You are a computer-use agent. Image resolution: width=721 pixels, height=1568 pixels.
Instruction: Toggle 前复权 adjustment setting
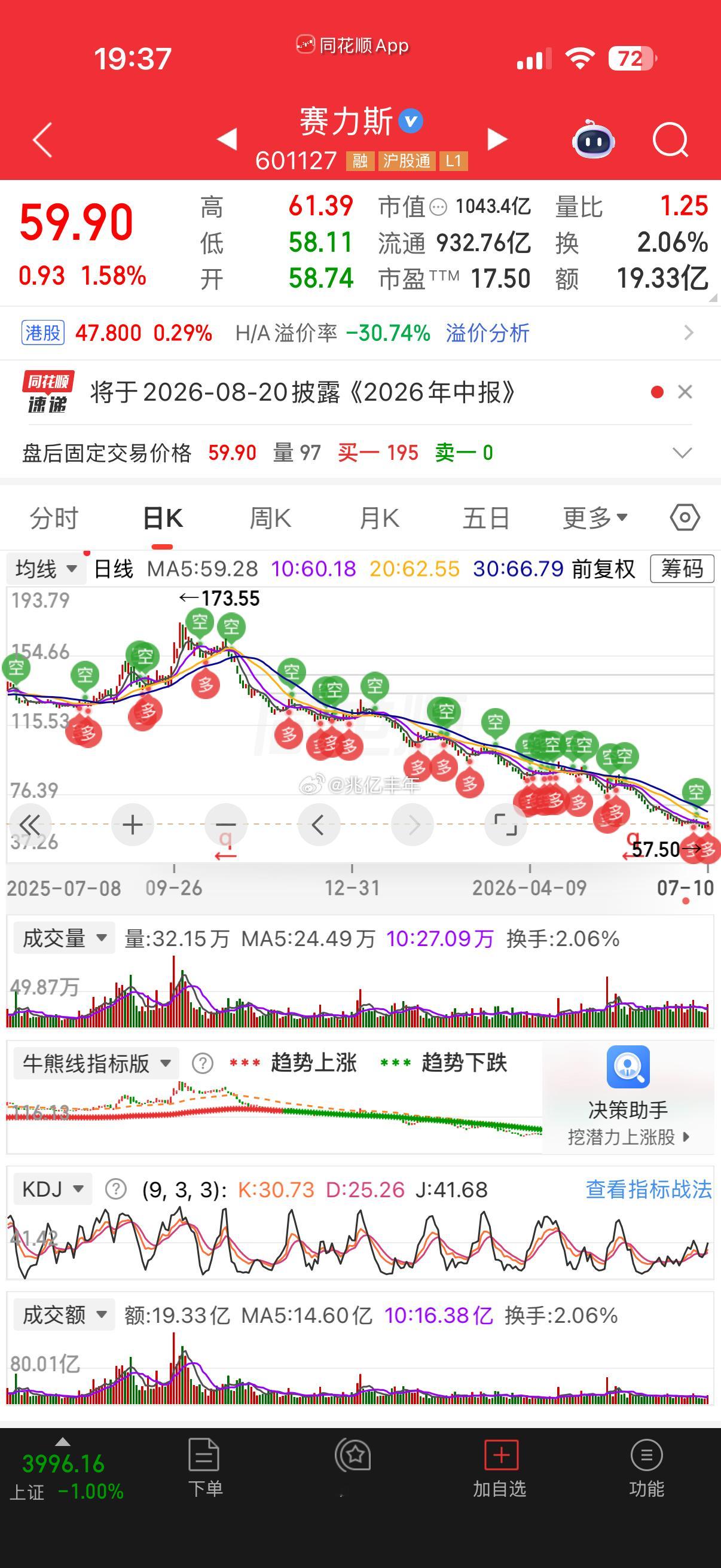click(x=604, y=569)
